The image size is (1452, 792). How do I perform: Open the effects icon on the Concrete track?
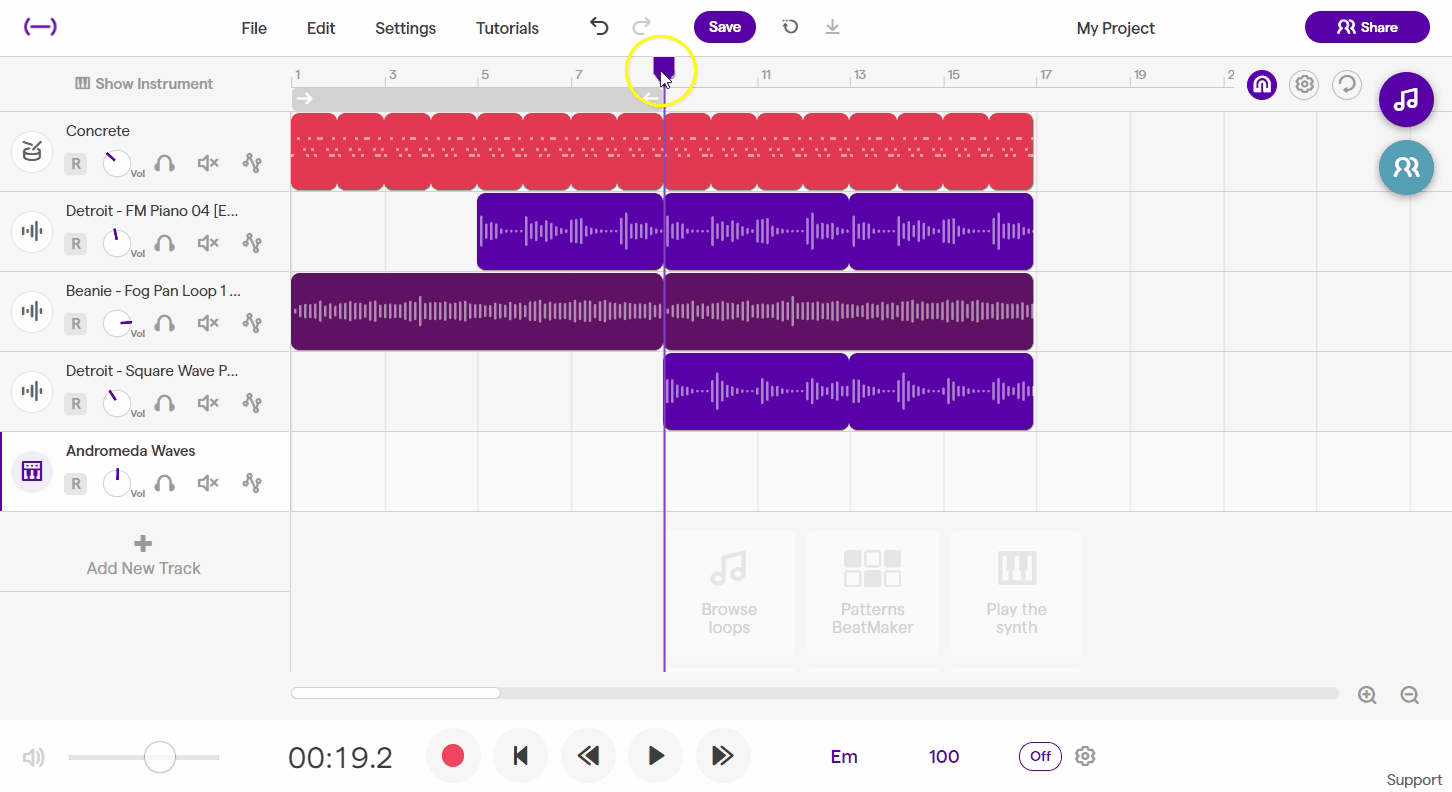pos(252,163)
